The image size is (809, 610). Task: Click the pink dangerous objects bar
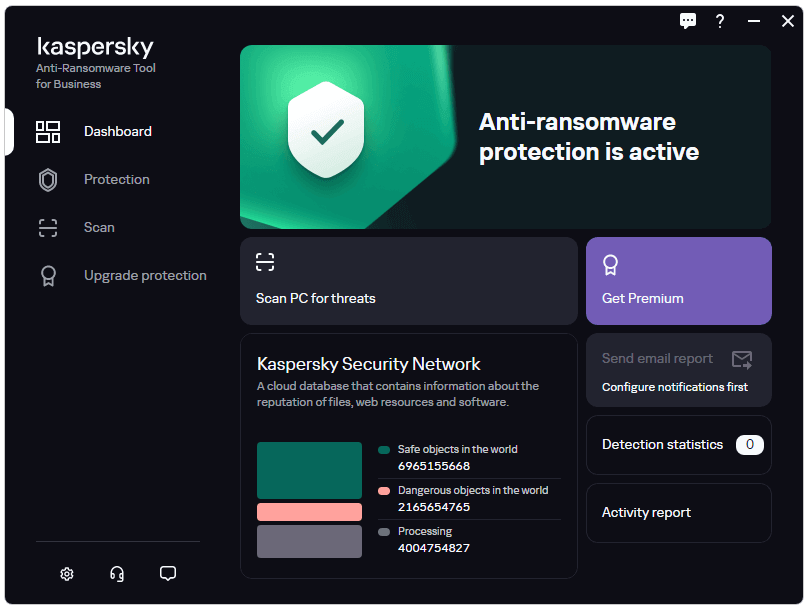coord(309,512)
